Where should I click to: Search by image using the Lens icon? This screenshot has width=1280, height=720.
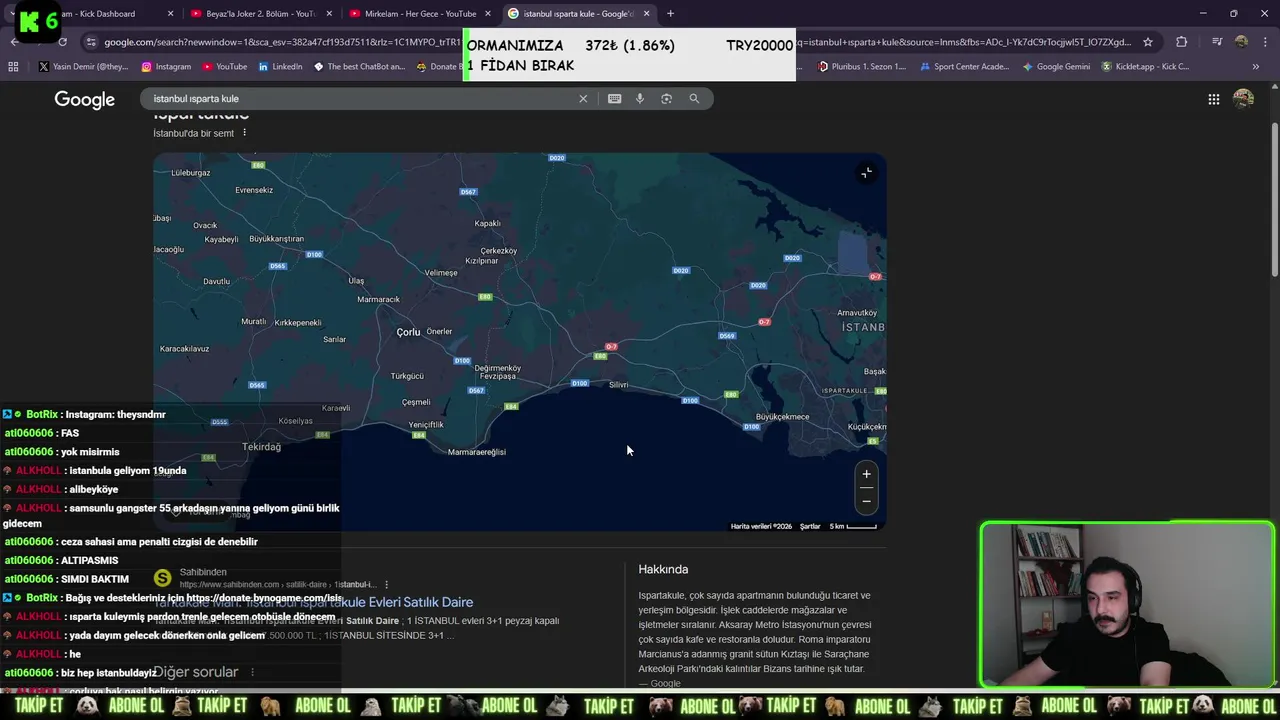666,99
